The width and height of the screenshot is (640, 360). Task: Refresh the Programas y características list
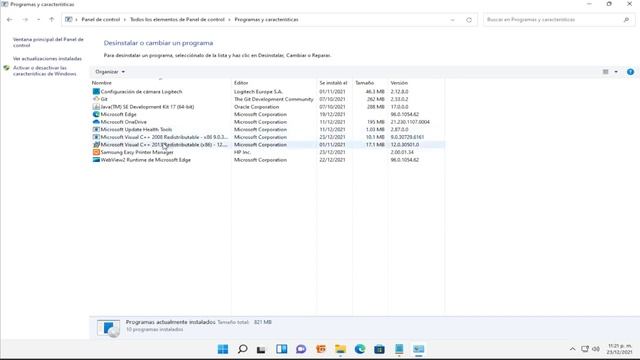(469, 20)
